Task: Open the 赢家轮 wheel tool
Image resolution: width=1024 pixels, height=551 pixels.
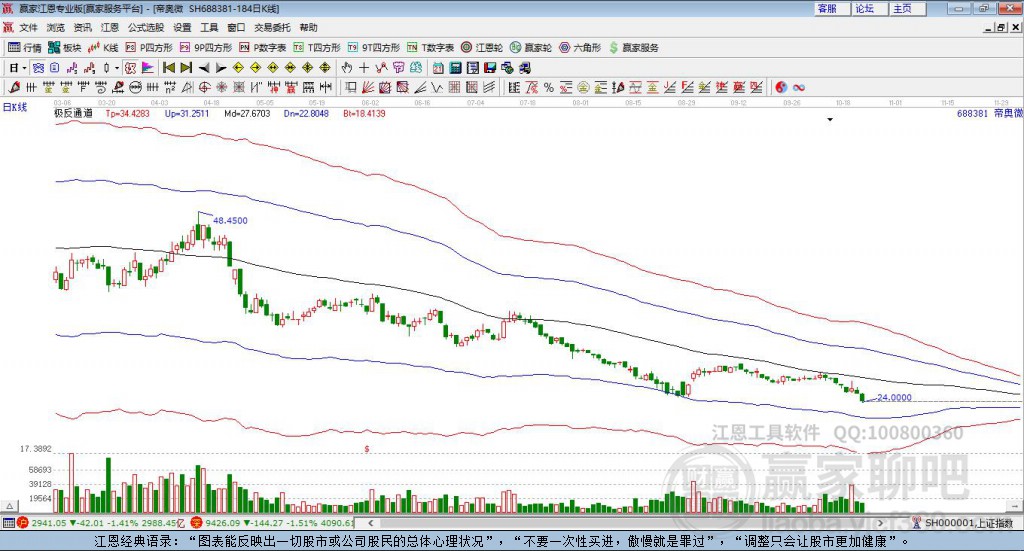Action: 531,48
